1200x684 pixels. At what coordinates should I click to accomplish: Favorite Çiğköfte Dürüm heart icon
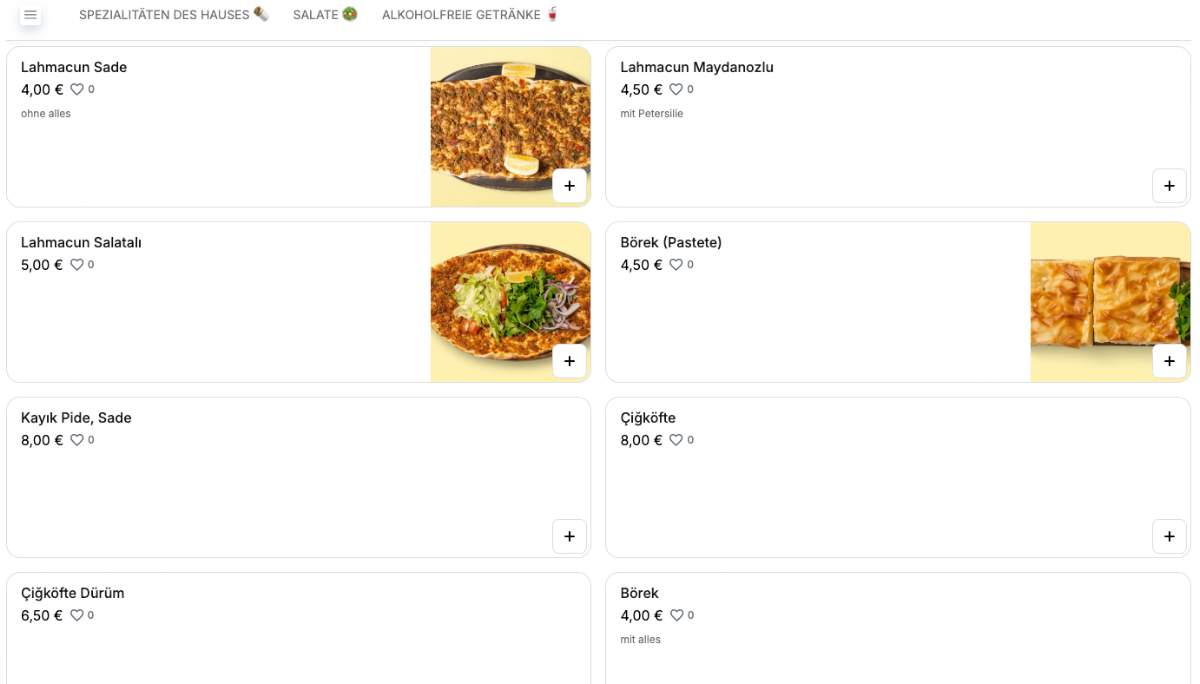click(x=77, y=615)
